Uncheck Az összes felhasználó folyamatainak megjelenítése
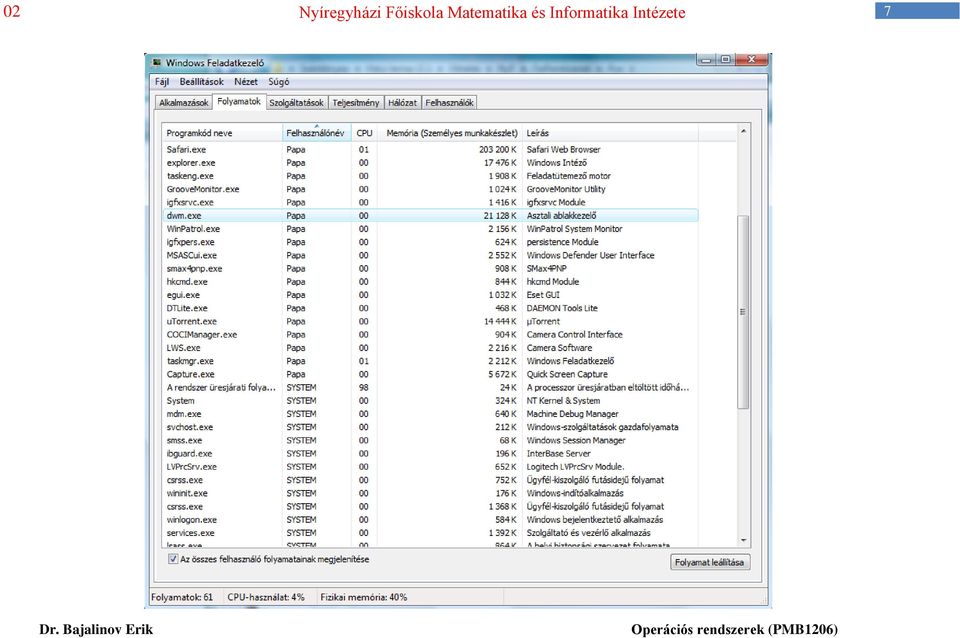 tap(173, 559)
